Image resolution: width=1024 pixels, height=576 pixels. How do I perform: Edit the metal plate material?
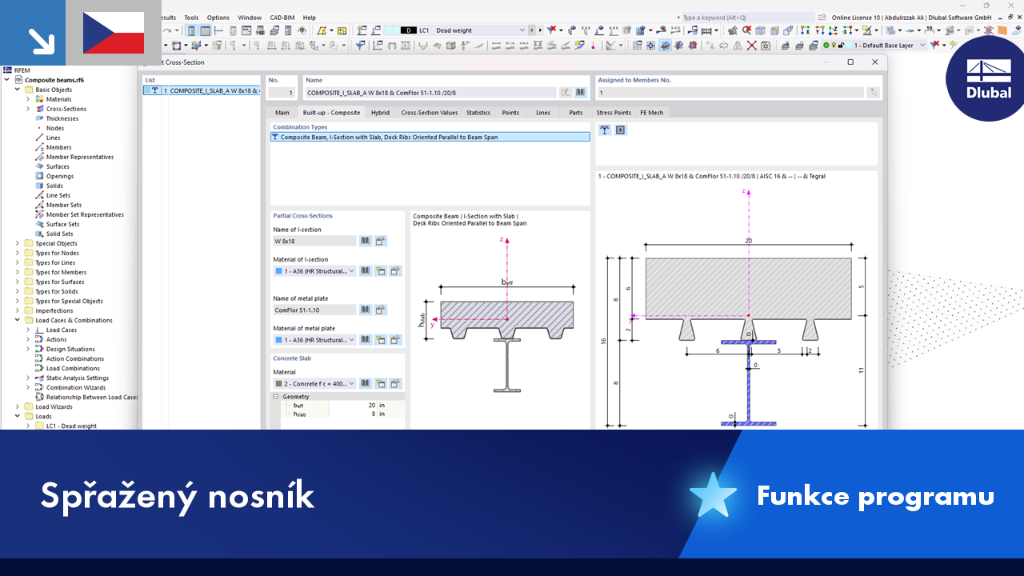tap(395, 340)
